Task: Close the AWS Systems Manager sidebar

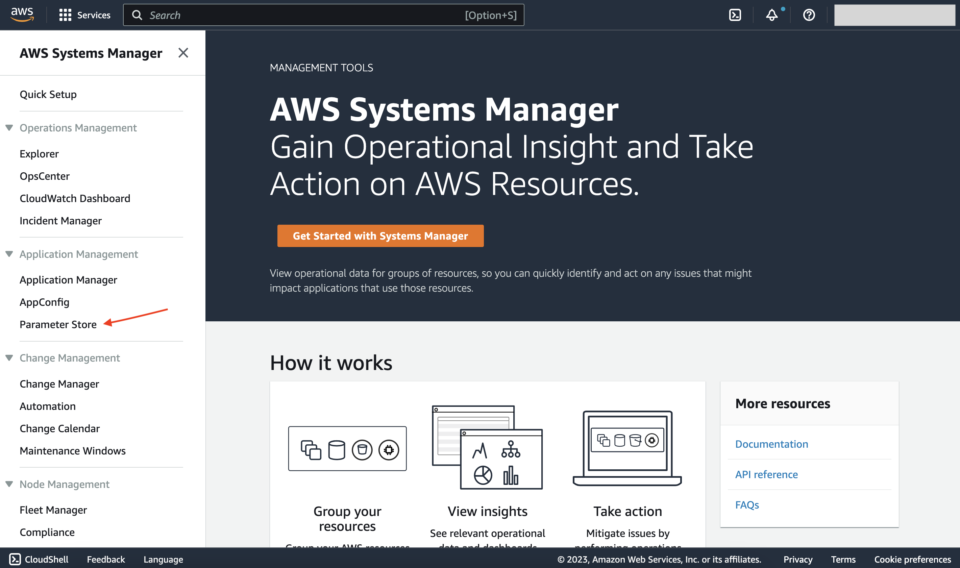Action: (183, 53)
